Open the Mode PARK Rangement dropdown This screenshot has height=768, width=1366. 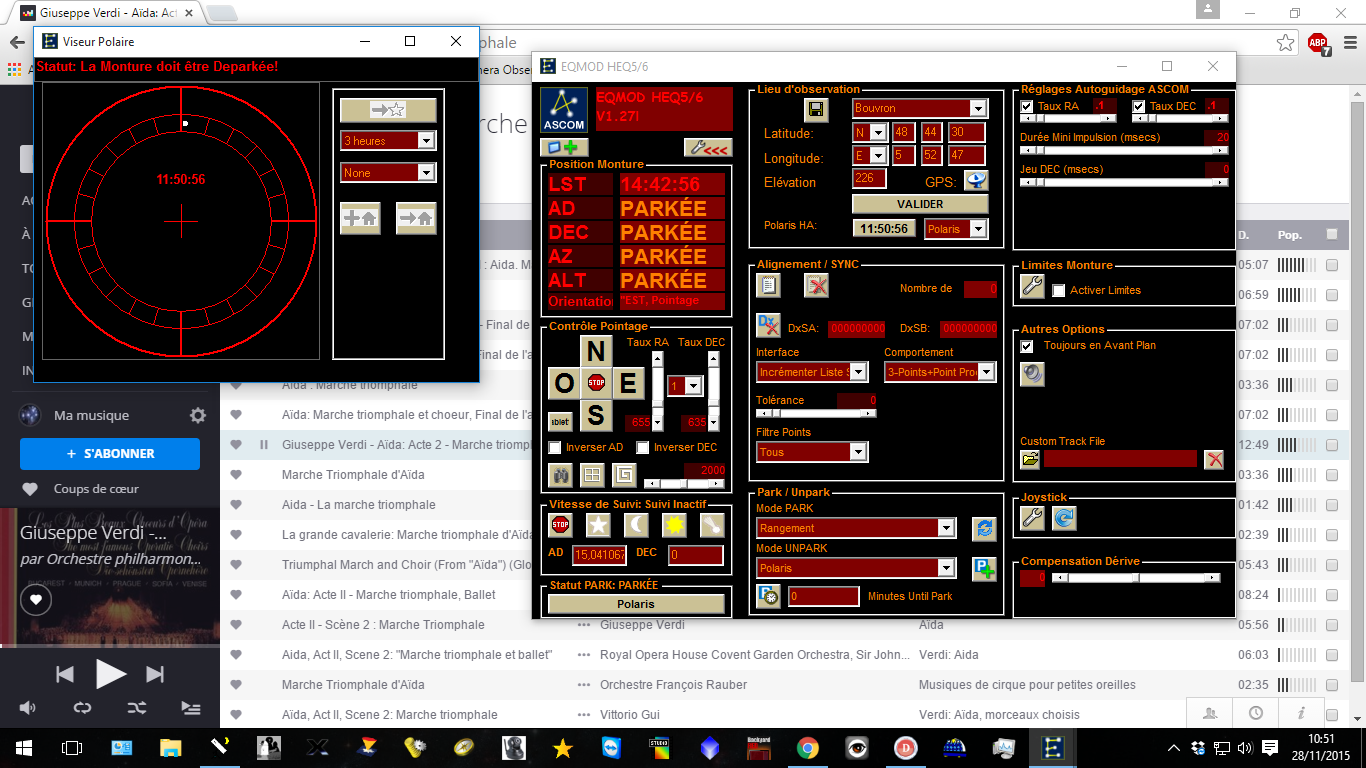946,528
